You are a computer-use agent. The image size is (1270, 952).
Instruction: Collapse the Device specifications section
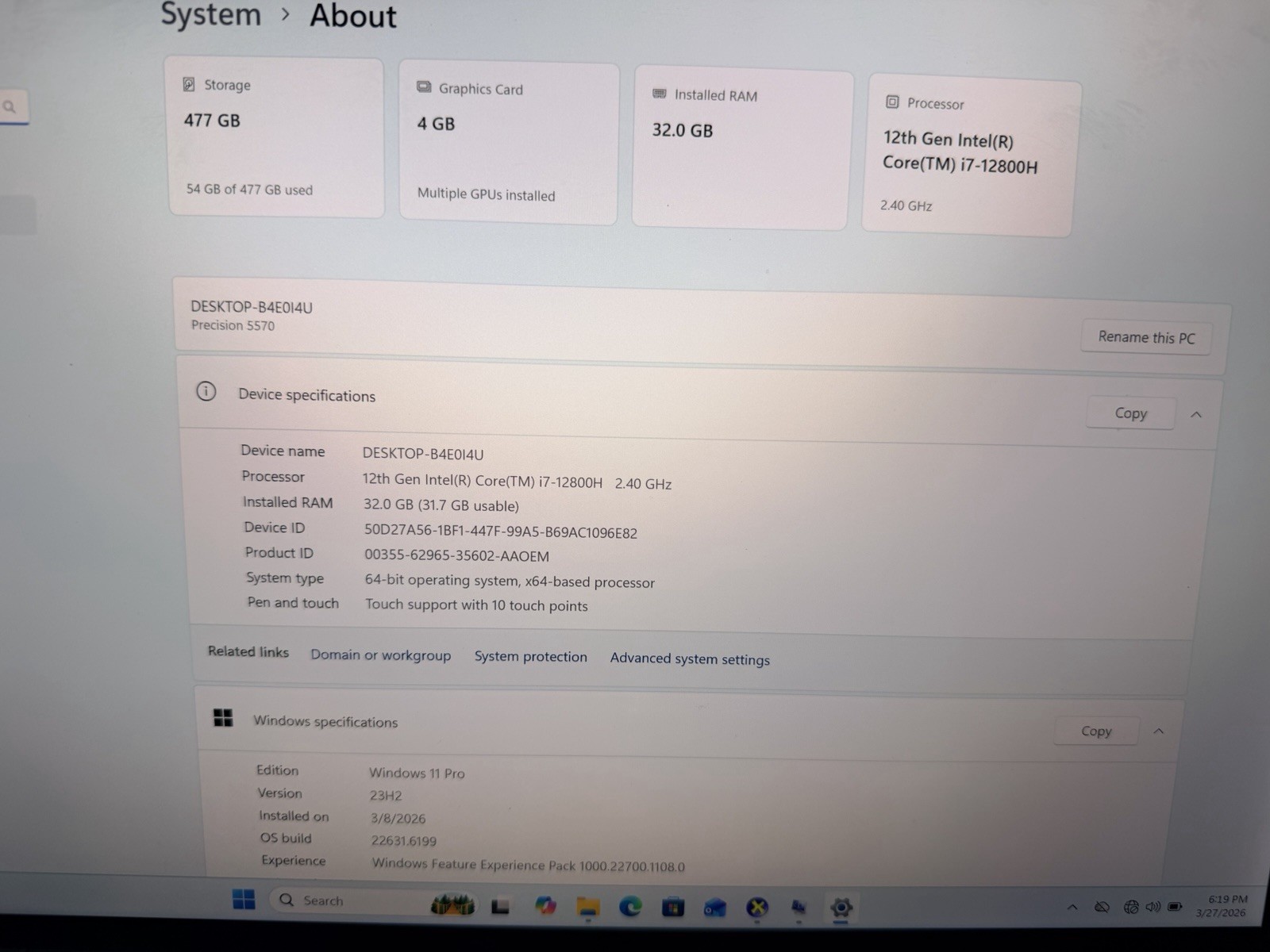[1196, 413]
